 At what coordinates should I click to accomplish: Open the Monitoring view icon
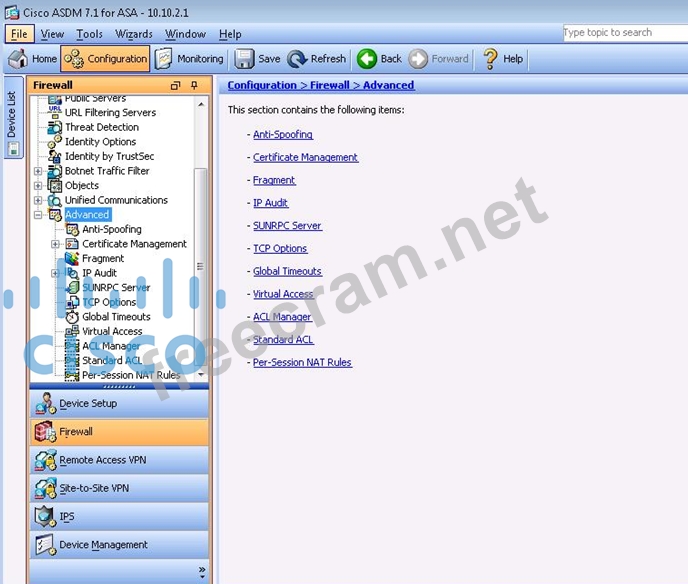tap(164, 59)
